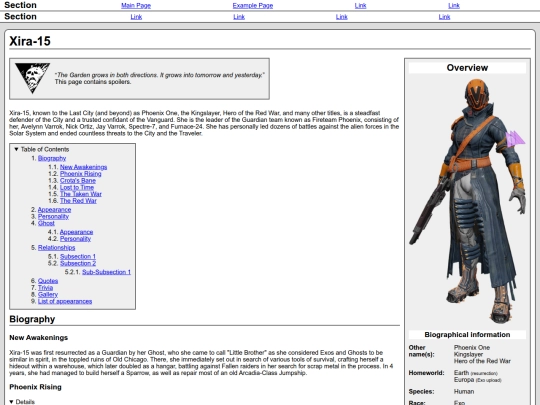Open List of appearances link
This screenshot has height=405, width=540.
click(x=65, y=301)
